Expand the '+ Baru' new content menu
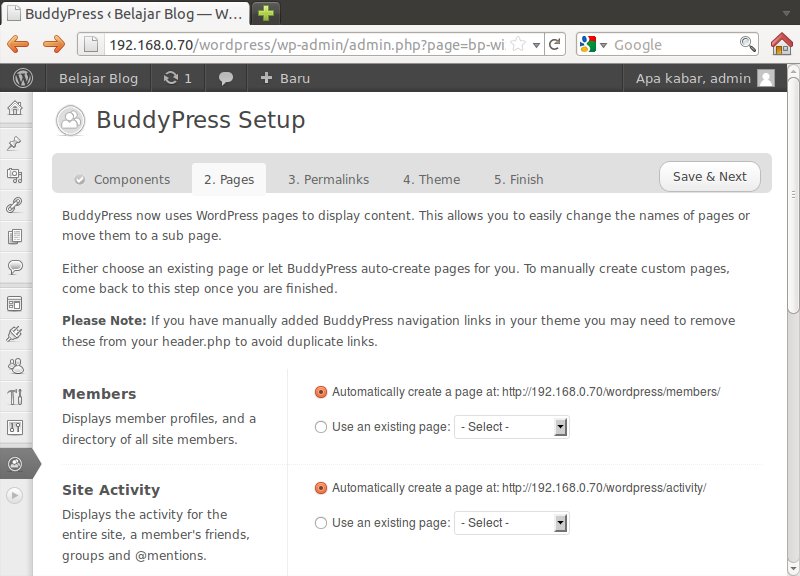 coord(284,78)
